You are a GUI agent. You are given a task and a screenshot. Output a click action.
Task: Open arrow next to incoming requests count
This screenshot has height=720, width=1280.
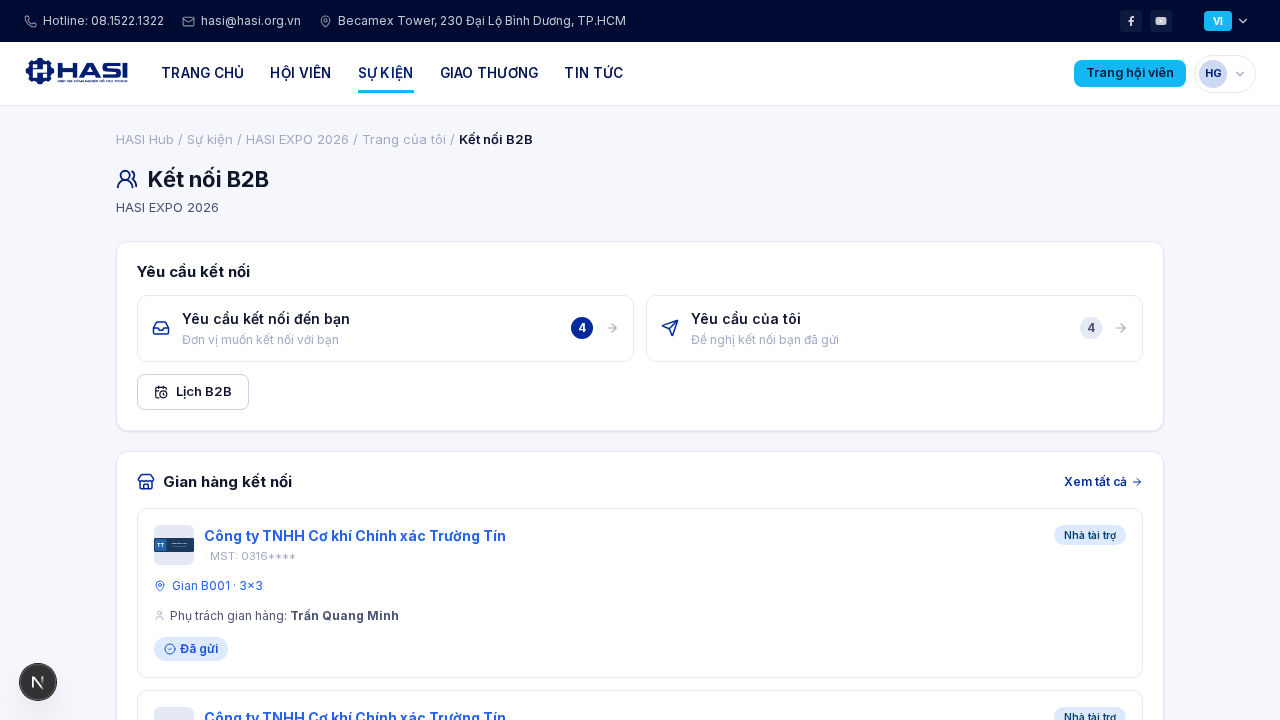point(612,328)
